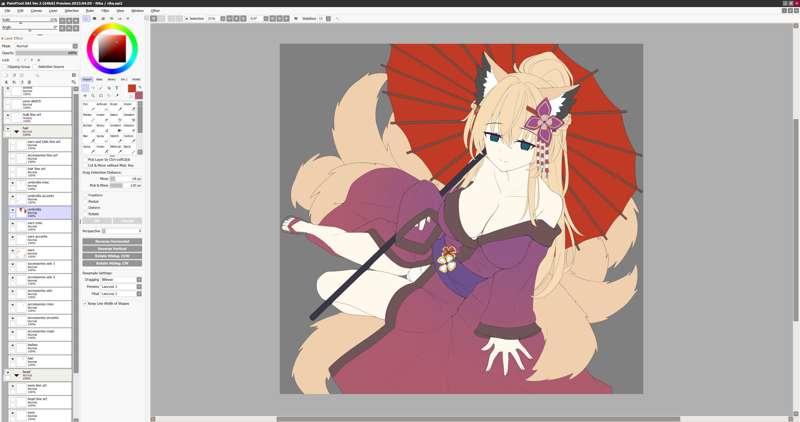Enable 'Pick Layer by Ctrl+Shift+LB' checkbox

coord(85,160)
